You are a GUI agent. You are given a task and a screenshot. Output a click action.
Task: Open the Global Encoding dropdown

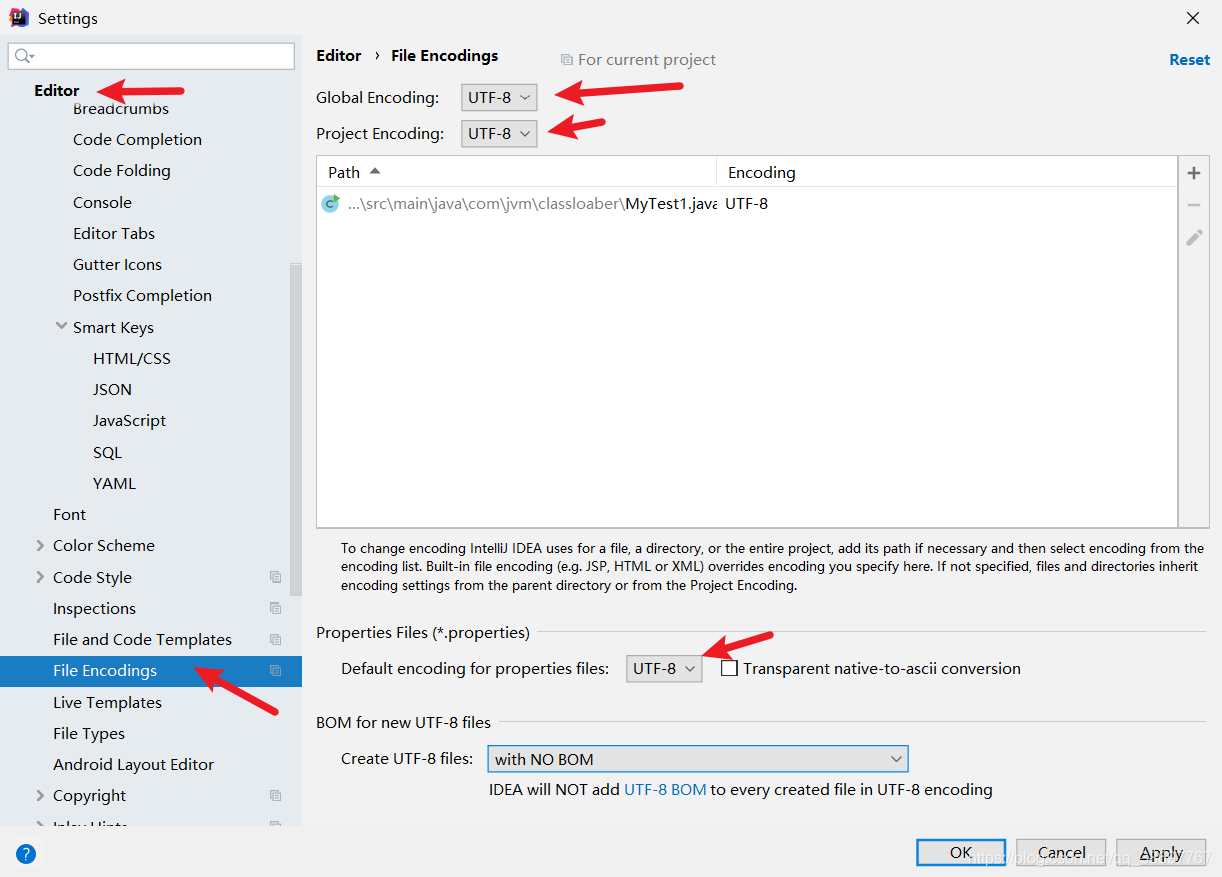point(499,97)
